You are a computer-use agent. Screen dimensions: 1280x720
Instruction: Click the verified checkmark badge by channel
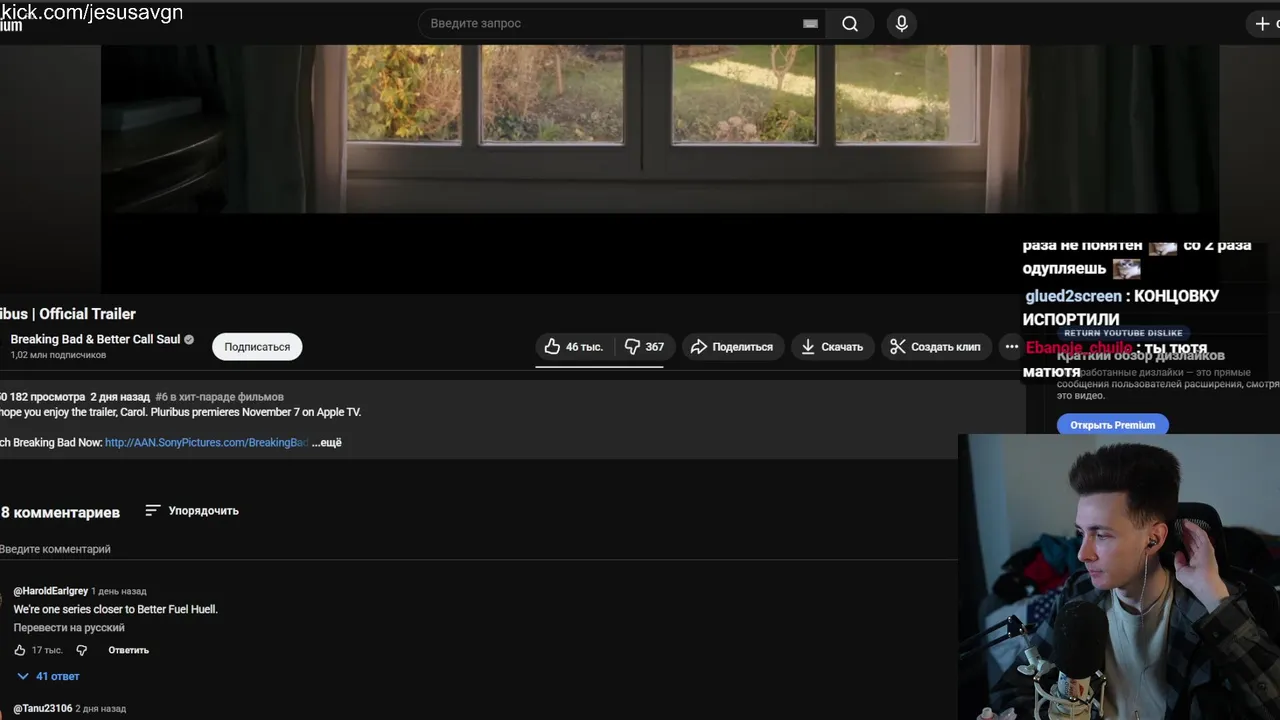(189, 339)
